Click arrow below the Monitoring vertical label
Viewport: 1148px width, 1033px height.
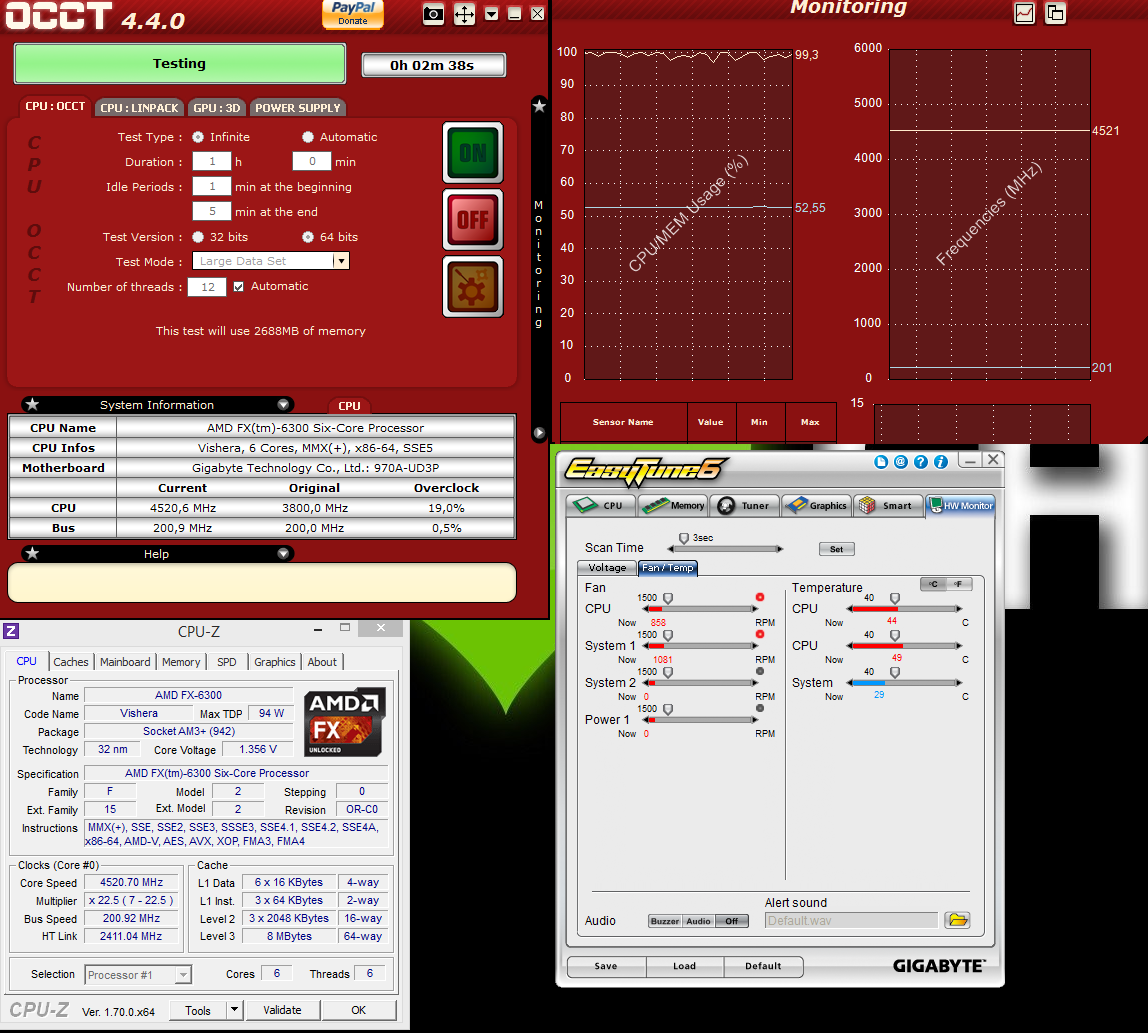pos(539,433)
